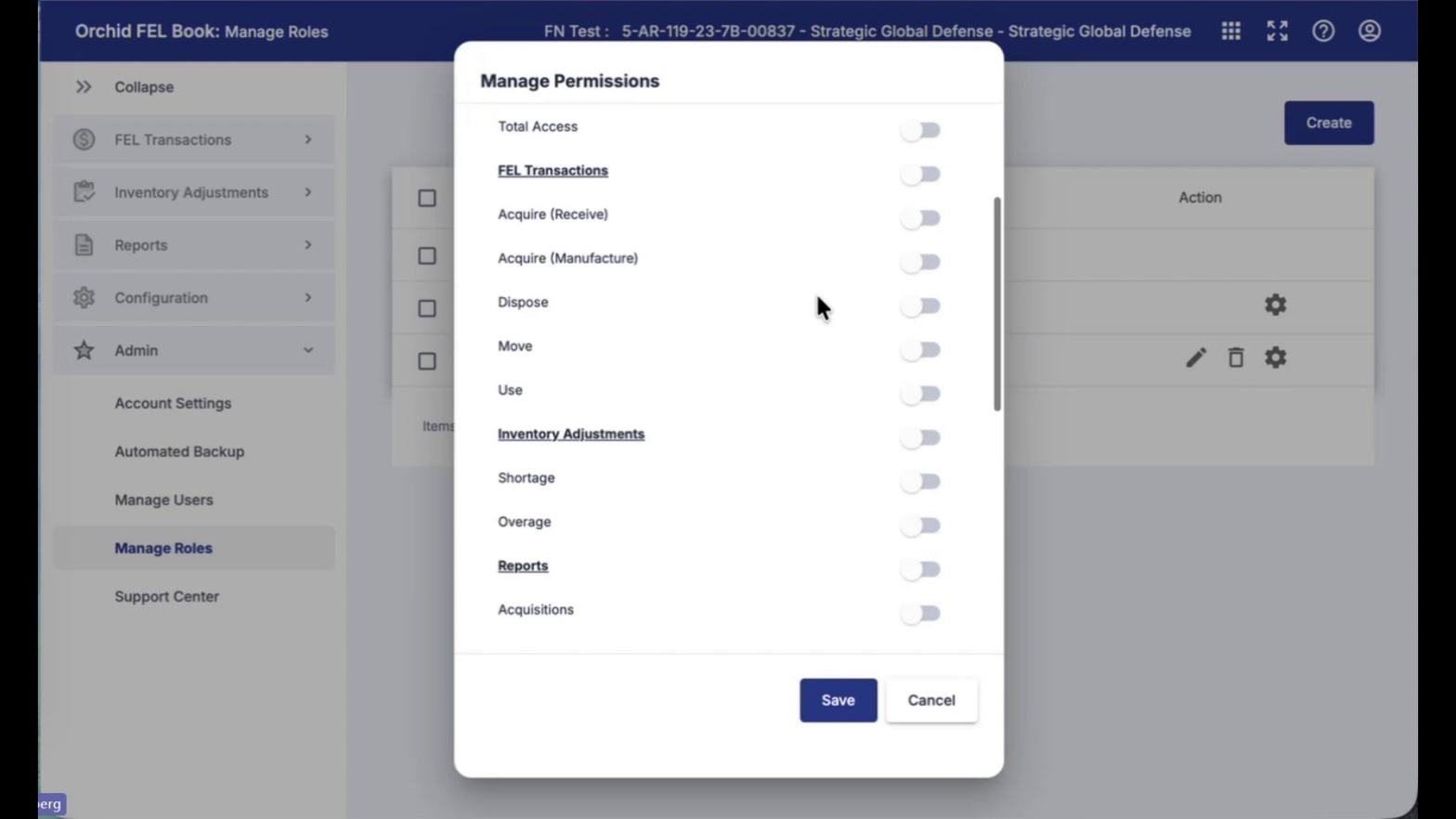Click the permissions list scrollbar
Screen dimensions: 1456x819
coord(997,304)
